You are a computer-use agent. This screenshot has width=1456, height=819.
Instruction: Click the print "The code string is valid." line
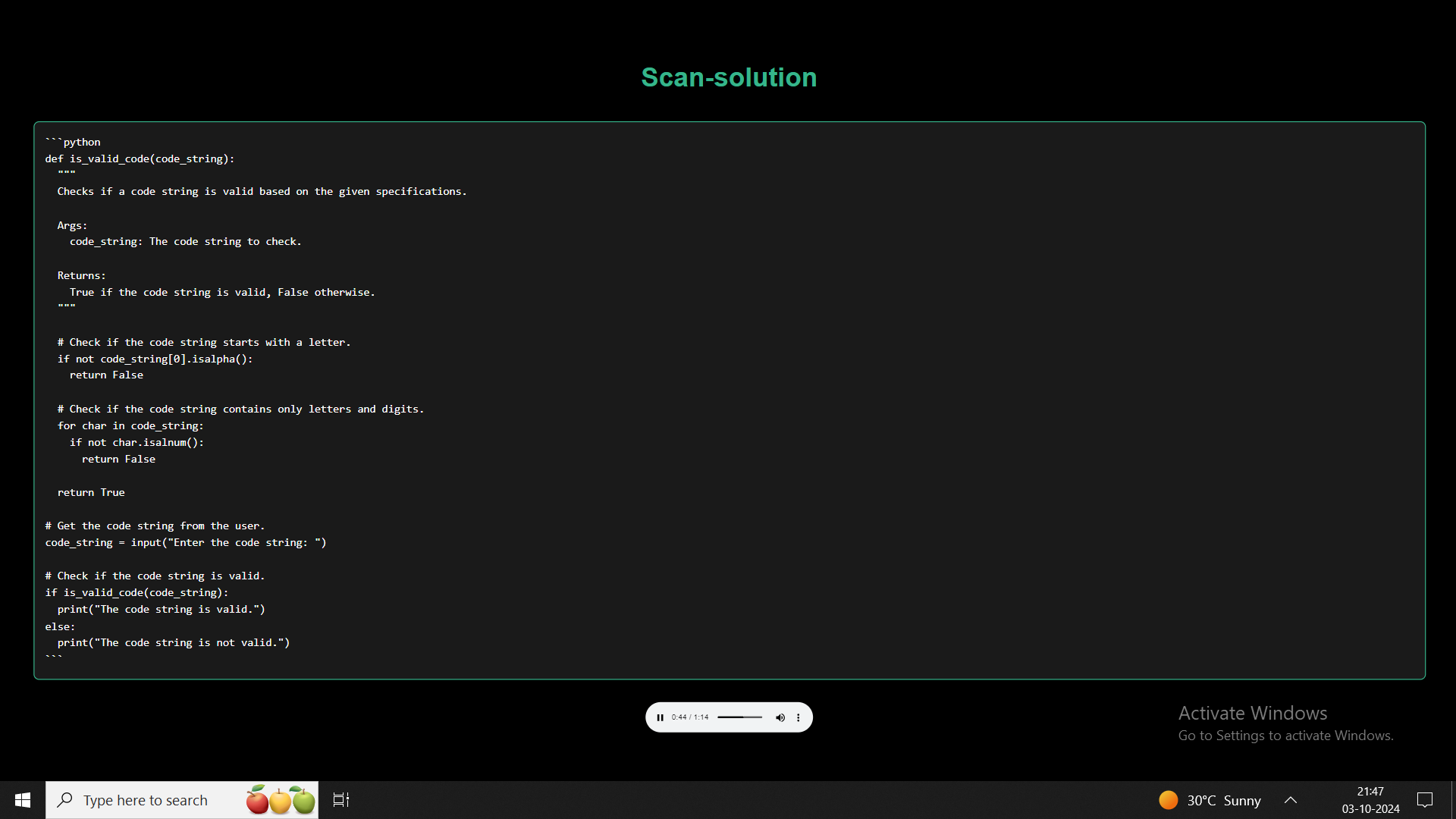(x=161, y=609)
